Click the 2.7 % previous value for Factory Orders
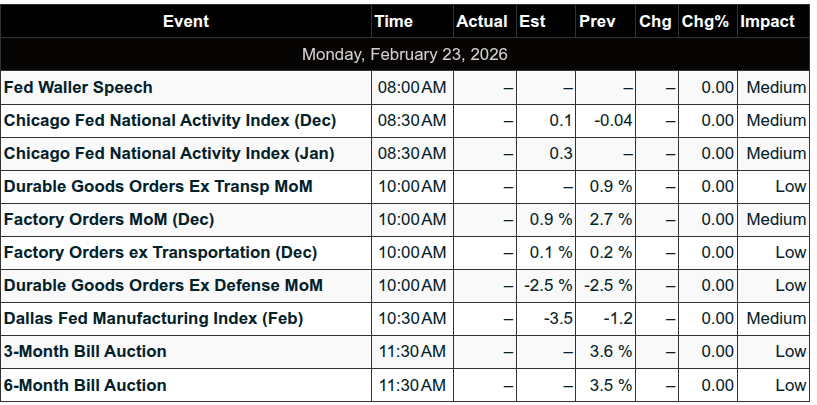The width and height of the screenshot is (817, 405). [x=610, y=219]
